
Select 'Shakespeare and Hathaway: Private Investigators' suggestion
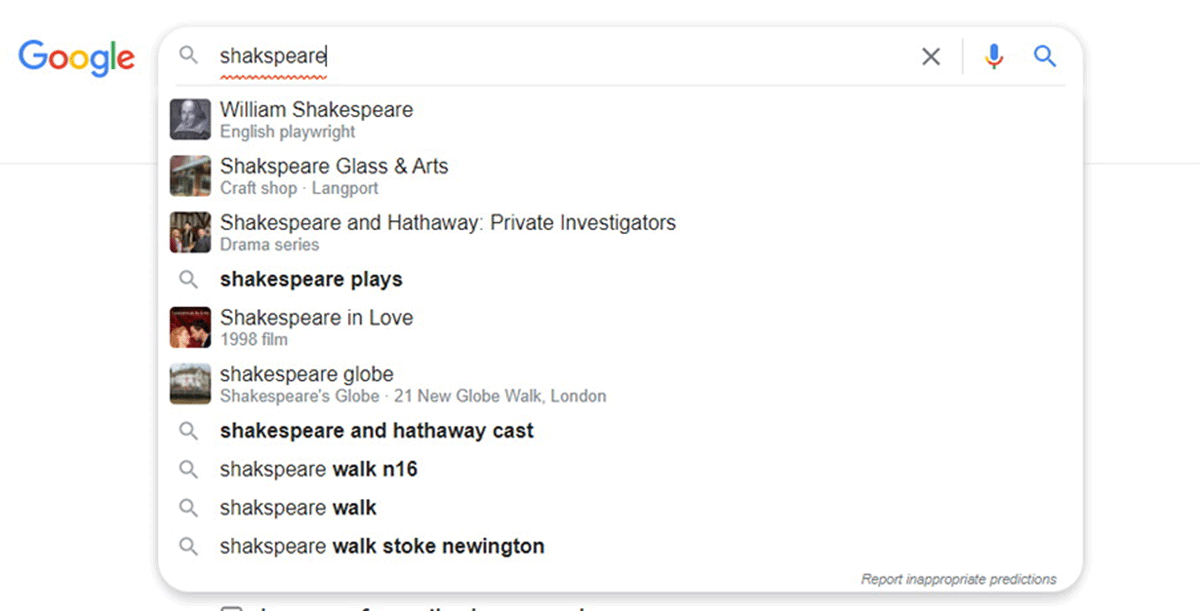(447, 223)
